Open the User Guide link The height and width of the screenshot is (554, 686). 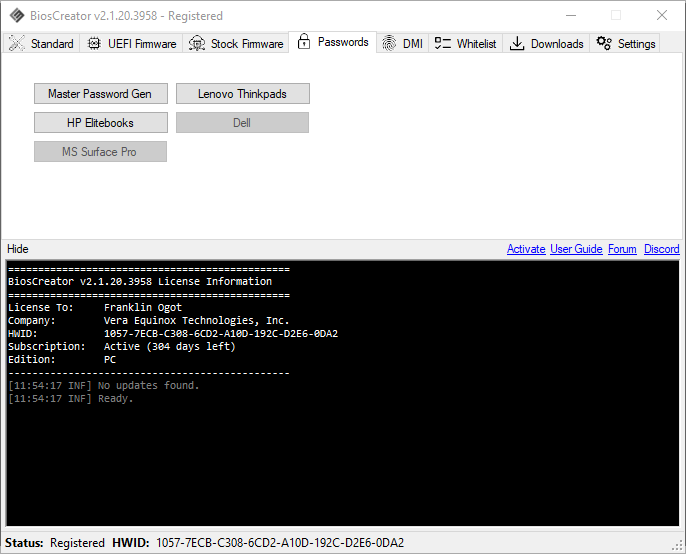pyautogui.click(x=576, y=249)
